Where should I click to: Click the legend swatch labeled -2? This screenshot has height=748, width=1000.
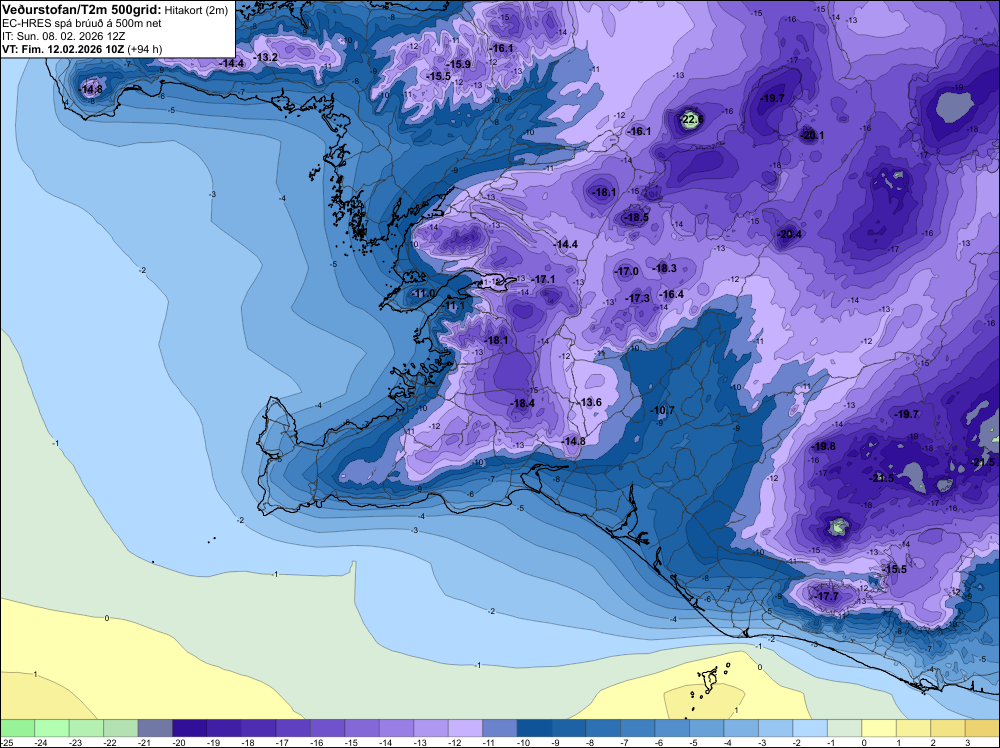pos(809,728)
